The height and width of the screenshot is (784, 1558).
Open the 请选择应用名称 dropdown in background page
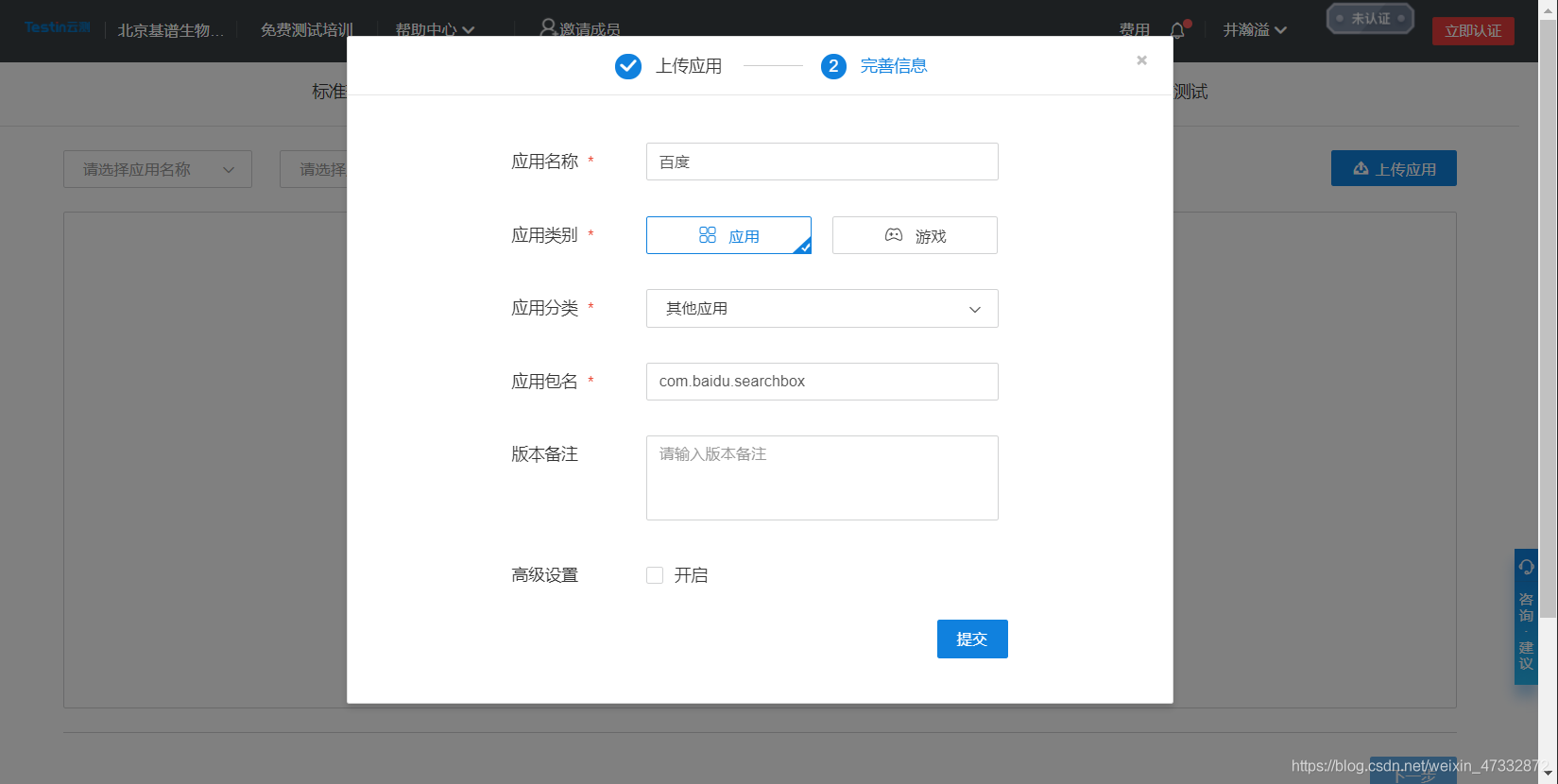158,169
